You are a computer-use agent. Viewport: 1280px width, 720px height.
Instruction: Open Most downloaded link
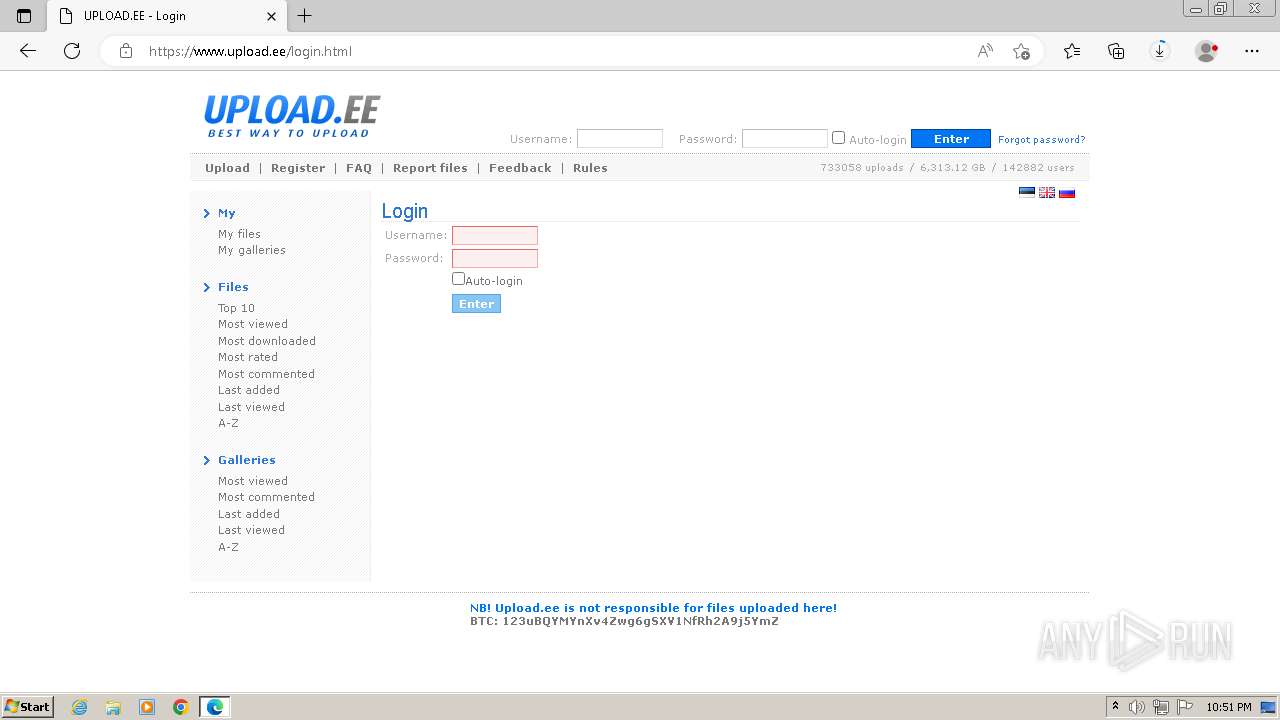(x=267, y=341)
